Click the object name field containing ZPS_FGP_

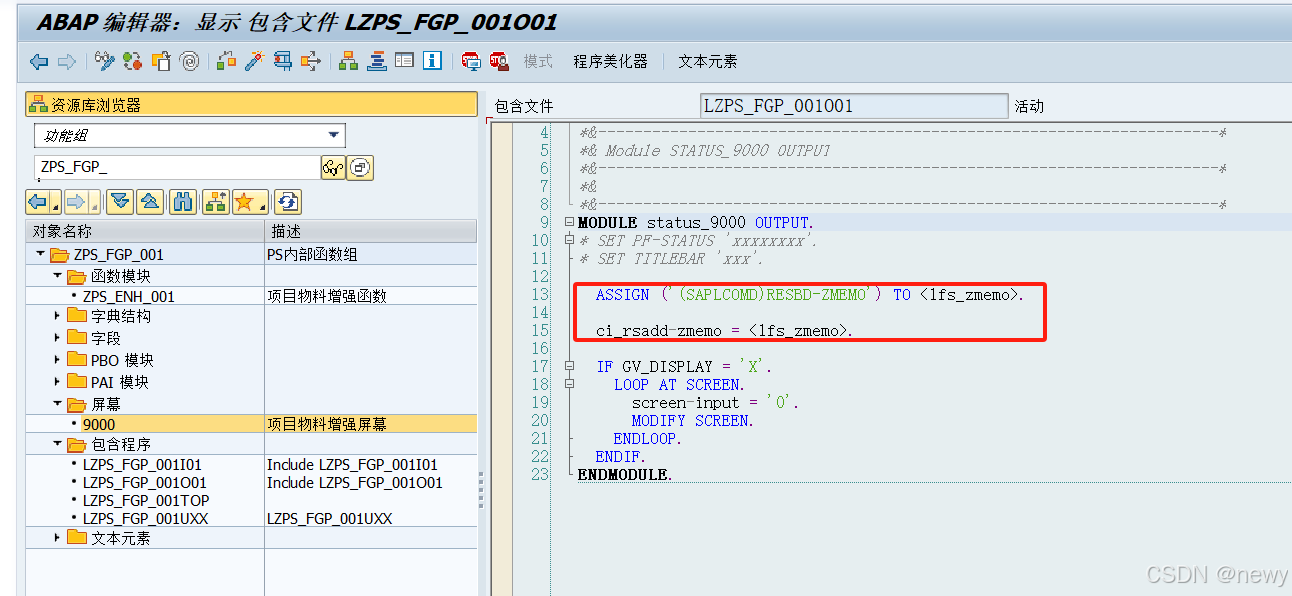click(177, 167)
